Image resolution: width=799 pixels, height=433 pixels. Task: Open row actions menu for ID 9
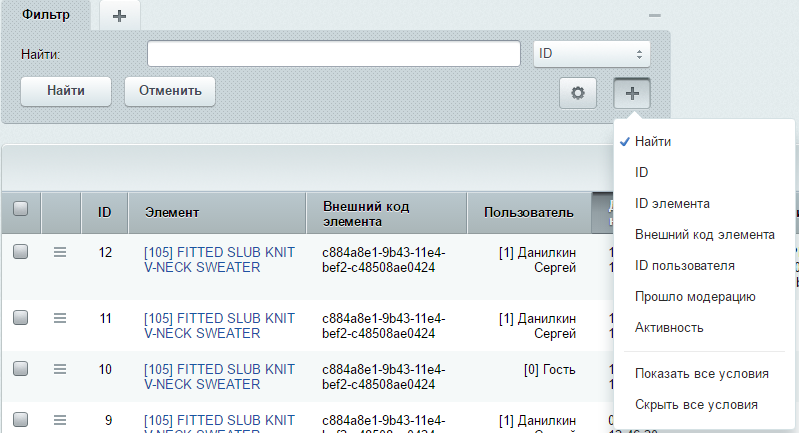click(x=60, y=420)
